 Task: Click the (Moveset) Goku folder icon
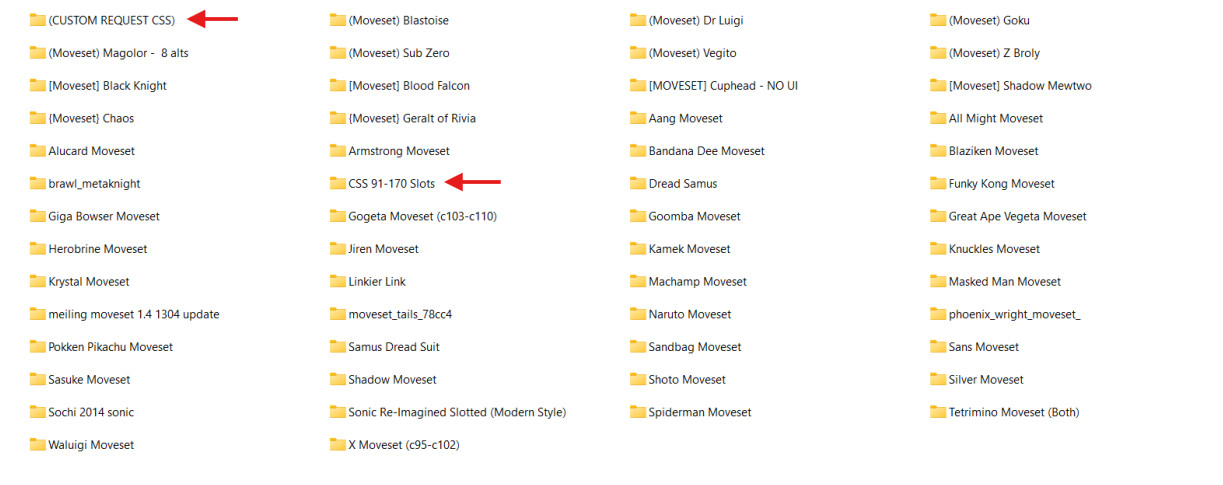(938, 20)
